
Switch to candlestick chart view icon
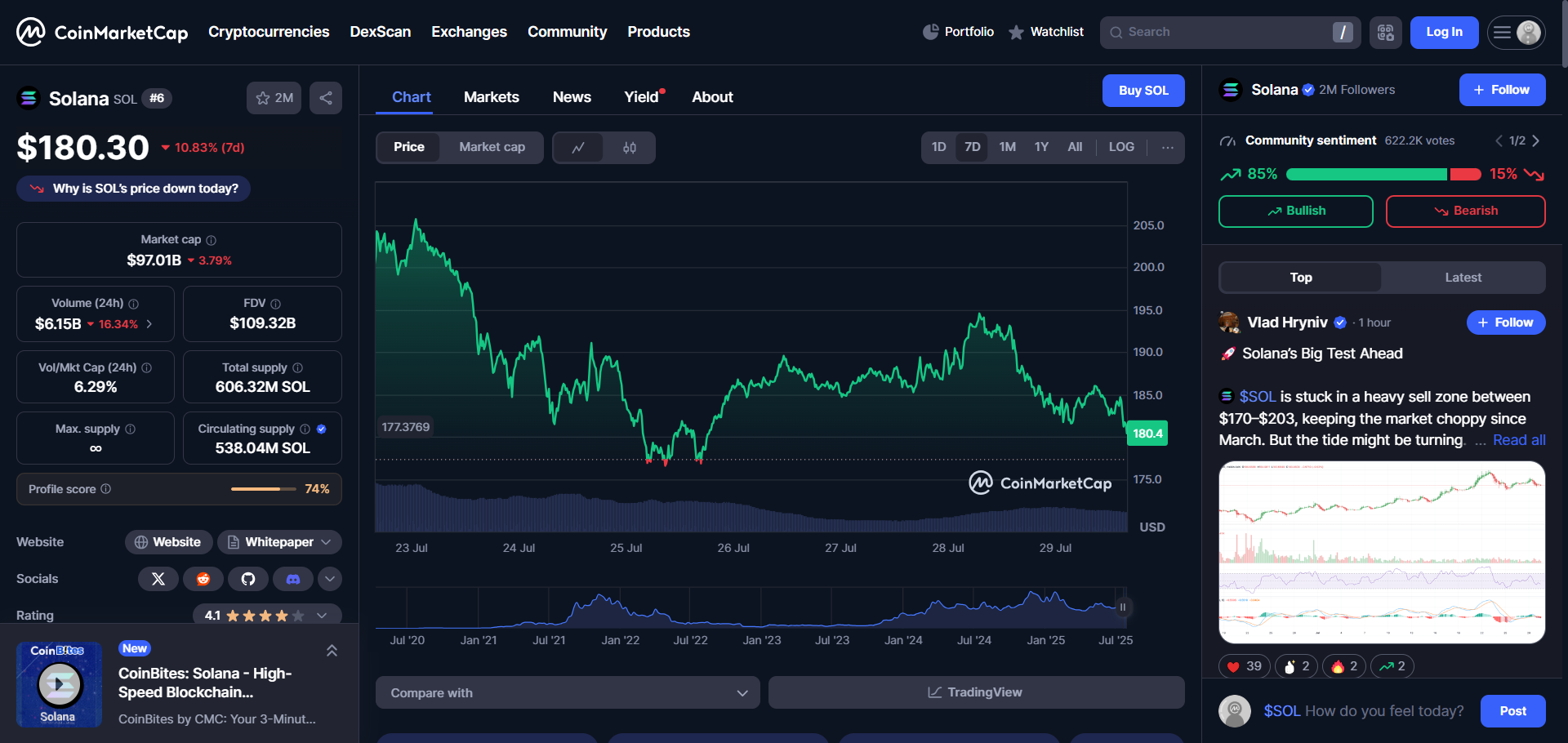(630, 148)
